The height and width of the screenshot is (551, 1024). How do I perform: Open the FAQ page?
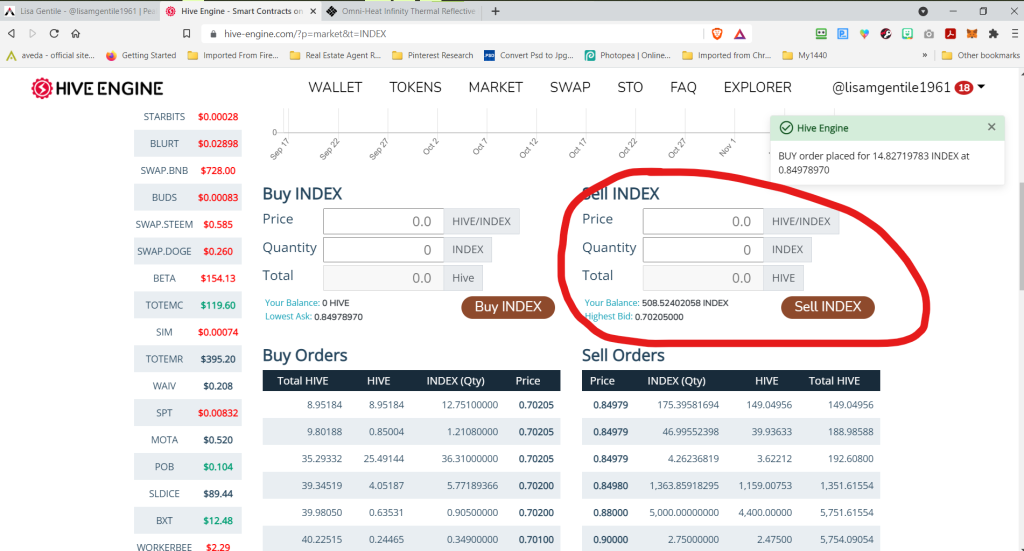(x=683, y=87)
